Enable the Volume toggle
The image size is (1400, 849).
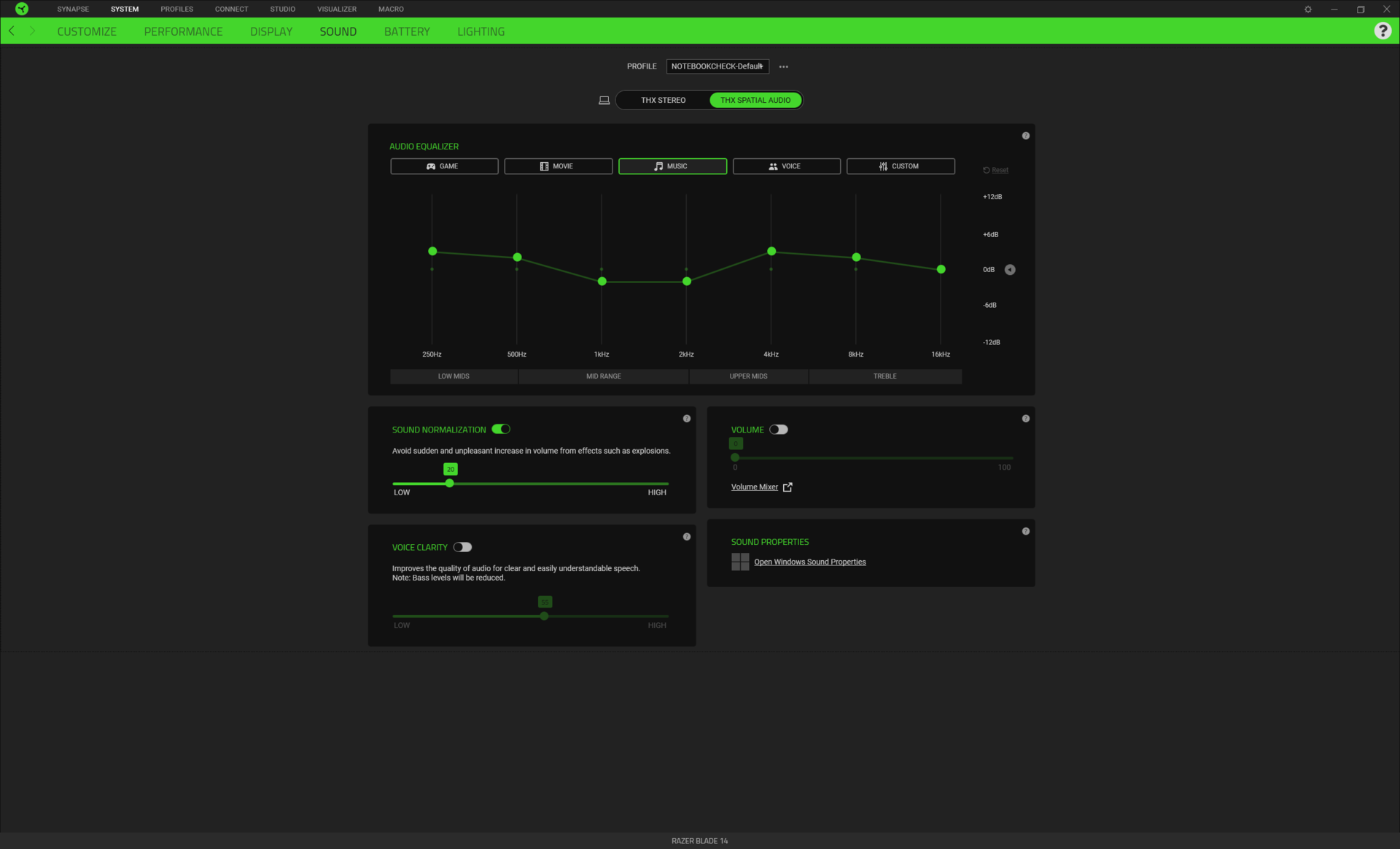click(778, 430)
